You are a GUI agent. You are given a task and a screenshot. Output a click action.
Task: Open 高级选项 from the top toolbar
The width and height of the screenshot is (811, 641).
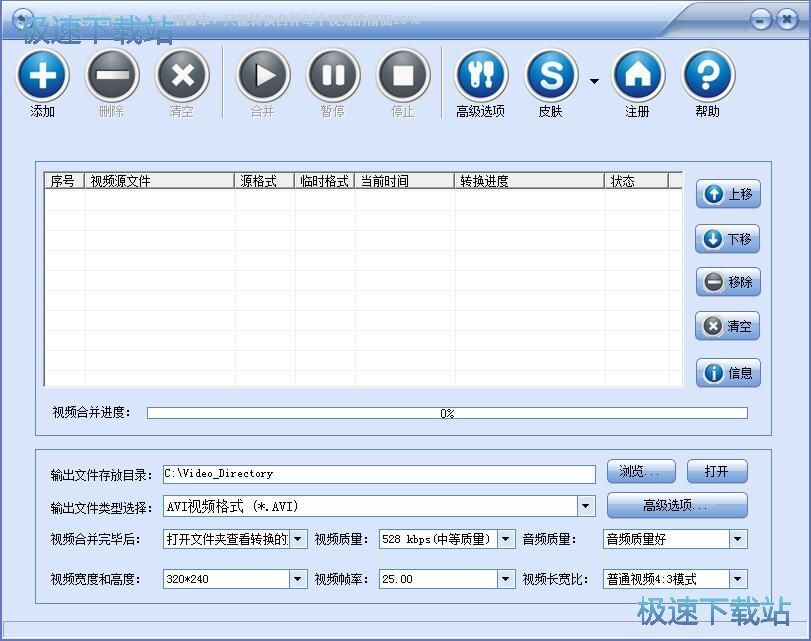(481, 76)
